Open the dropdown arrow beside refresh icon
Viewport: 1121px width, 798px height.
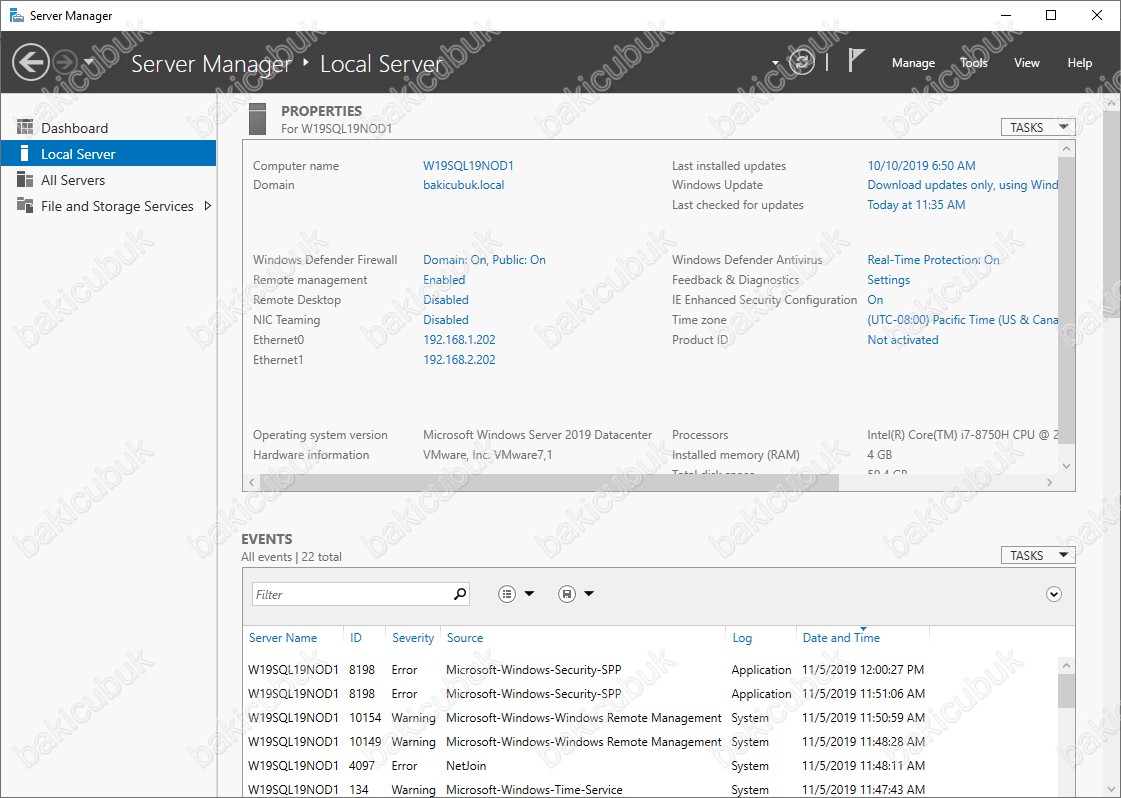click(776, 64)
